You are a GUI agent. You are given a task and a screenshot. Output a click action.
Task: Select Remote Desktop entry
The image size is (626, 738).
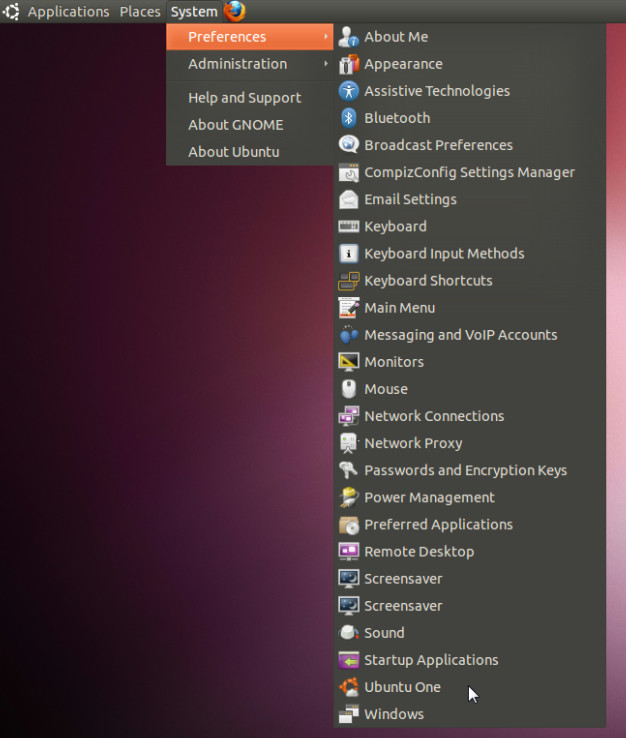470,552
